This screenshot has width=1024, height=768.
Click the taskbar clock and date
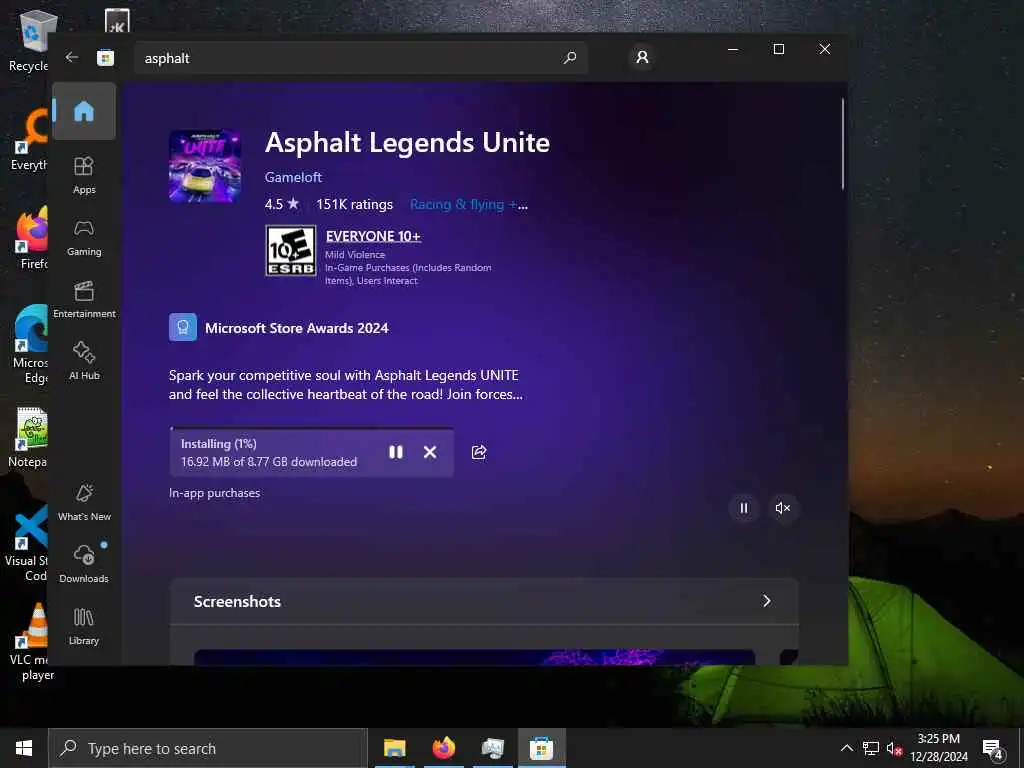tap(938, 748)
